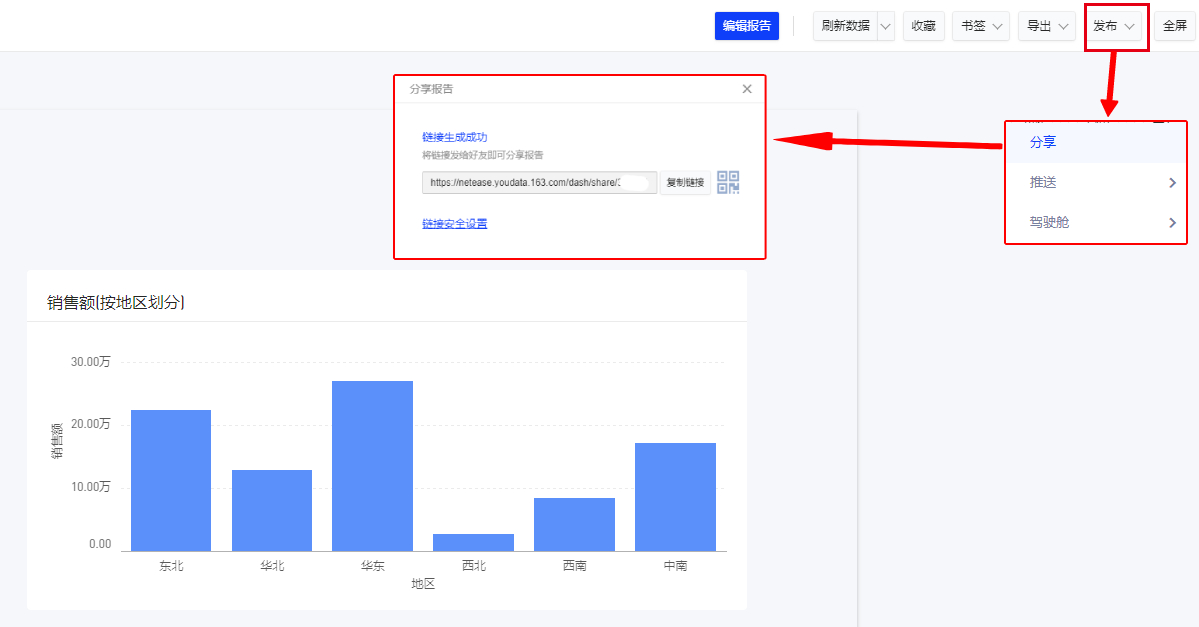The image size is (1199, 627).
Task: Click the 中南 bar in sales chart
Action: [675, 496]
